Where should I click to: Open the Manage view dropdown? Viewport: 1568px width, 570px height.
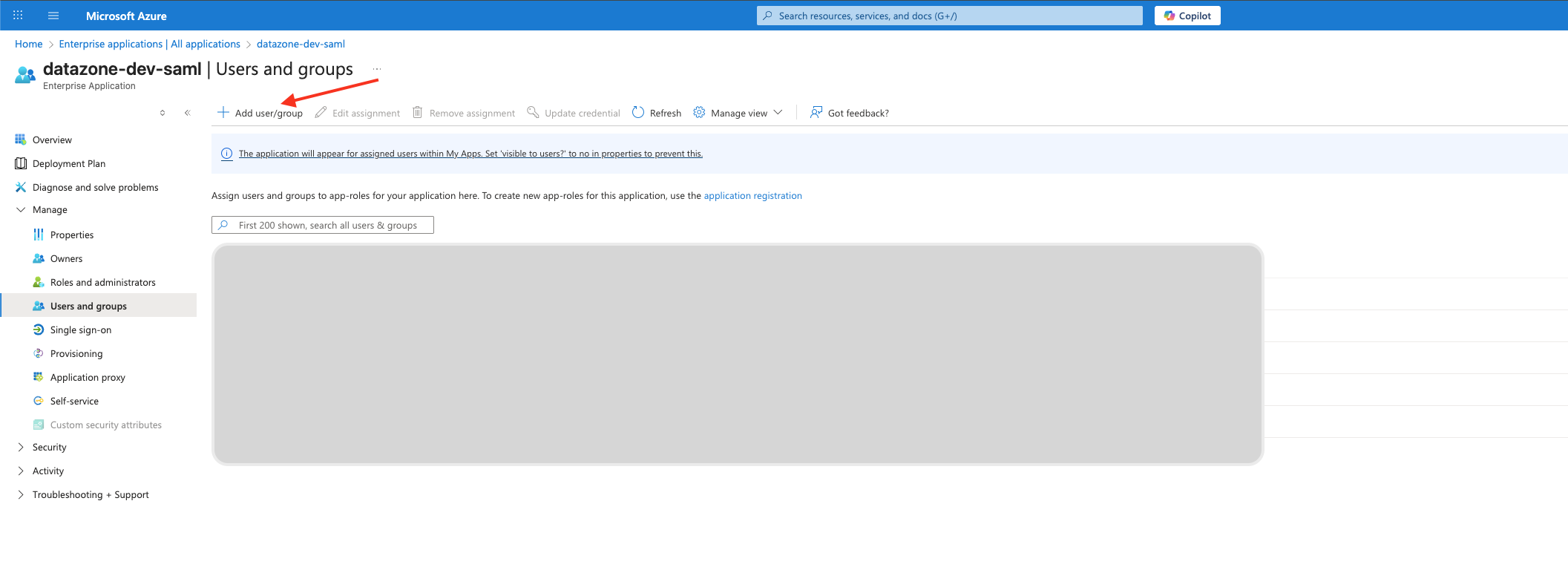pyautogui.click(x=738, y=113)
